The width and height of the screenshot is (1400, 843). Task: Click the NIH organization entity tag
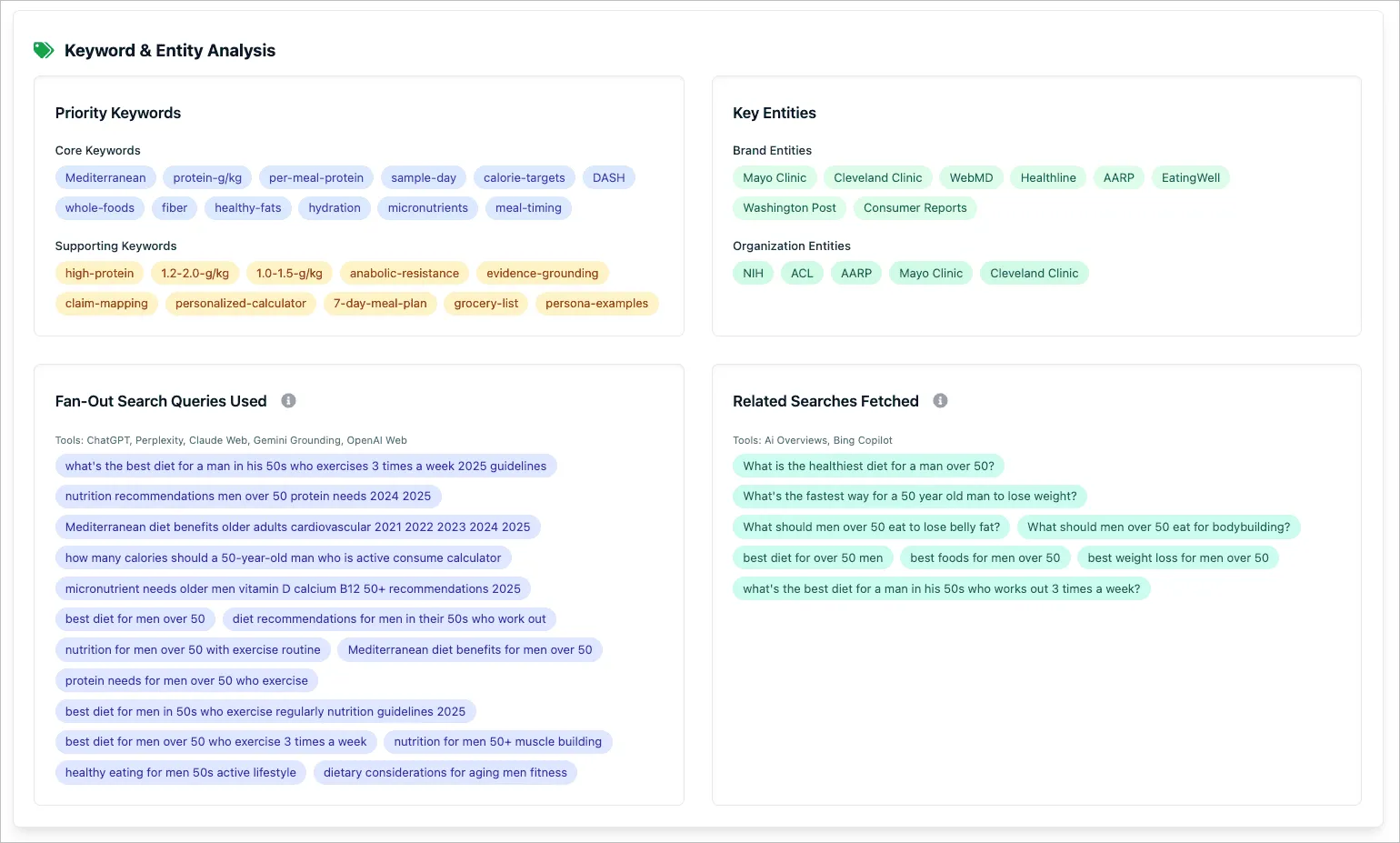coord(753,273)
